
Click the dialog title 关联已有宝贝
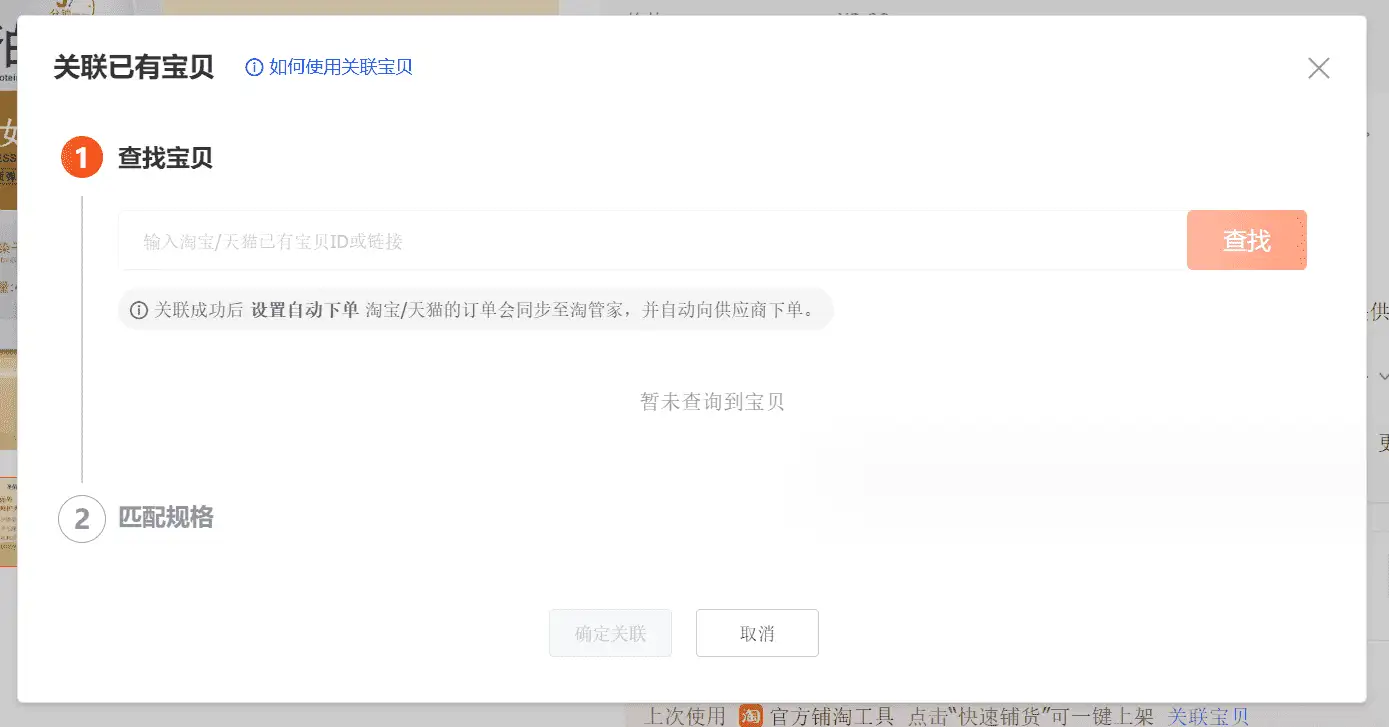tap(133, 67)
